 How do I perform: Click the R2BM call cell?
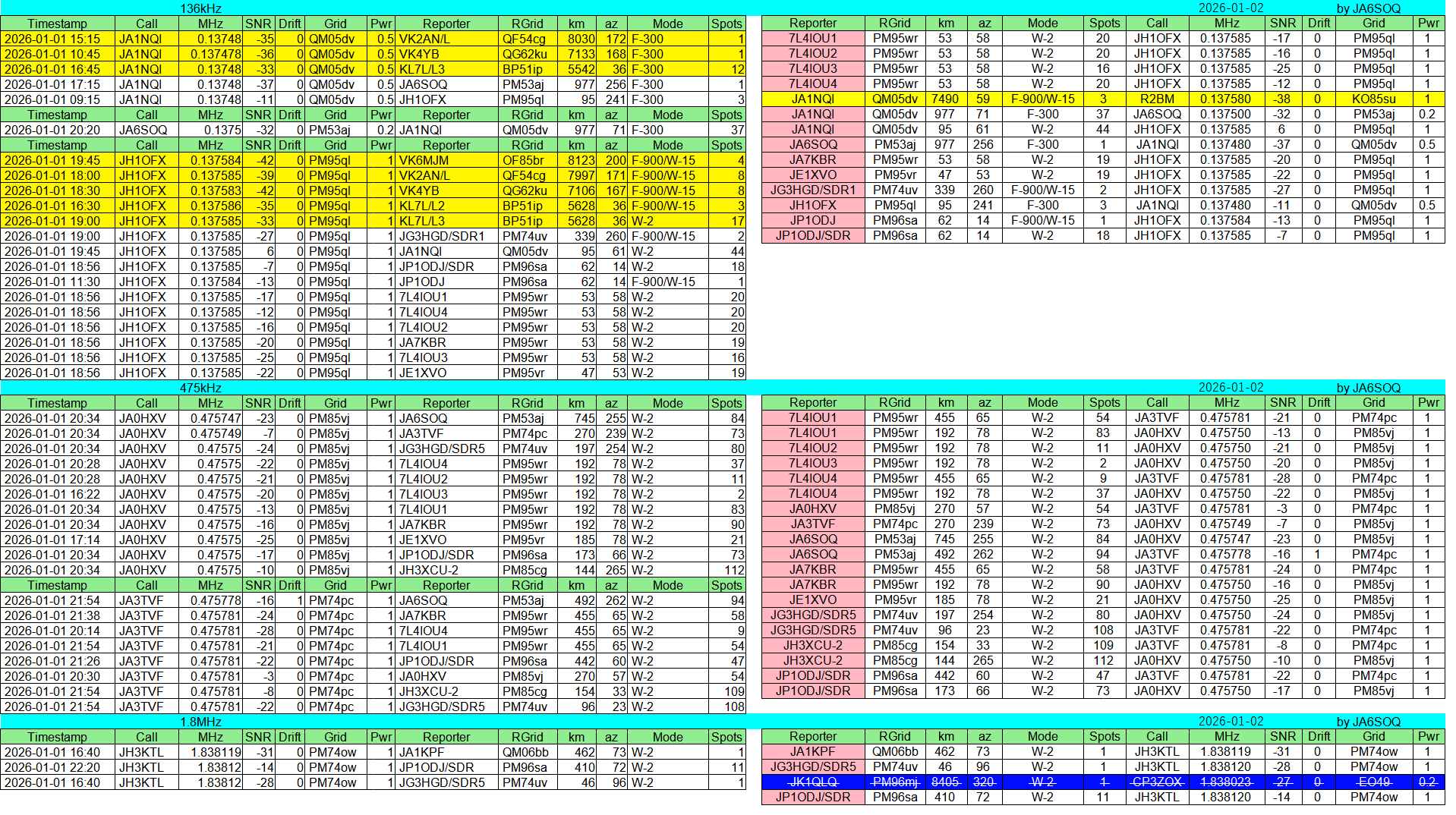coord(1157,99)
